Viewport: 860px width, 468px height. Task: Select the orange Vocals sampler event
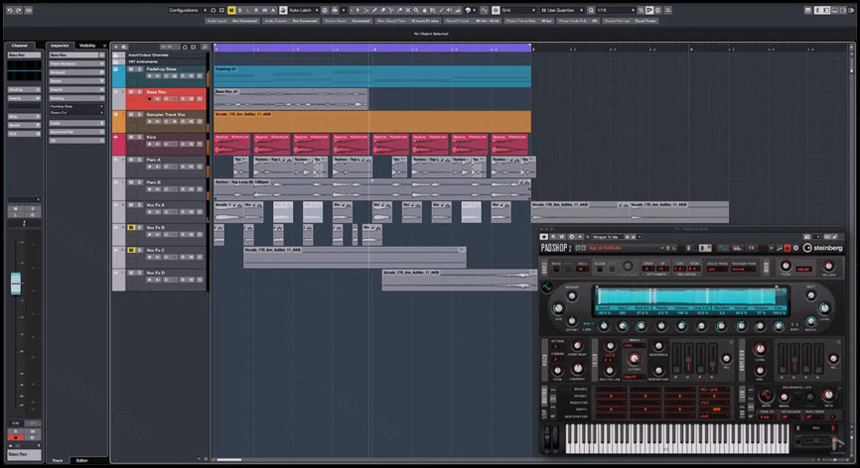[x=372, y=121]
